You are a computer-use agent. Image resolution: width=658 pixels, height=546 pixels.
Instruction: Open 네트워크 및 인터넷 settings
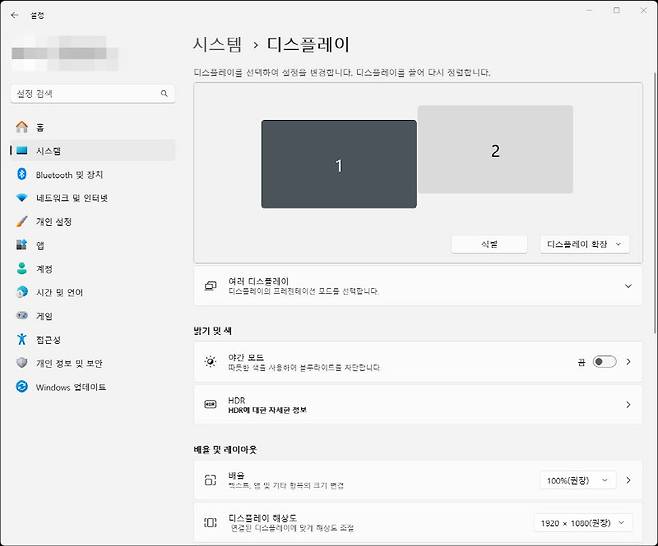point(92,198)
